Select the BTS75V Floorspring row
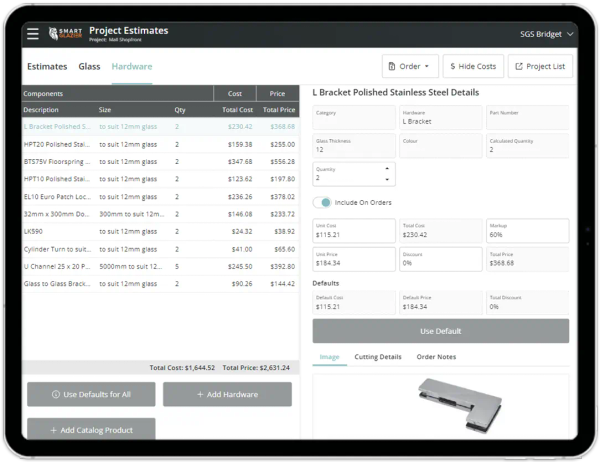This screenshot has height=462, width=600. coord(160,162)
